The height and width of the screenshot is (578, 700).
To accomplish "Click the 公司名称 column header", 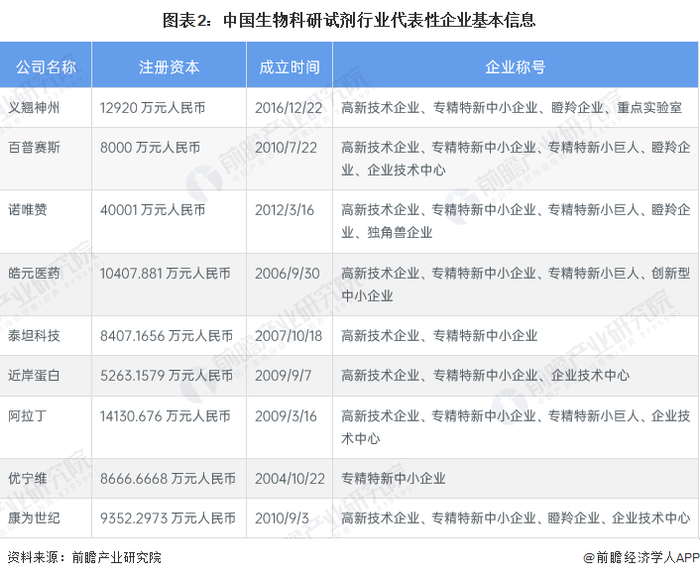I will pos(46,67).
